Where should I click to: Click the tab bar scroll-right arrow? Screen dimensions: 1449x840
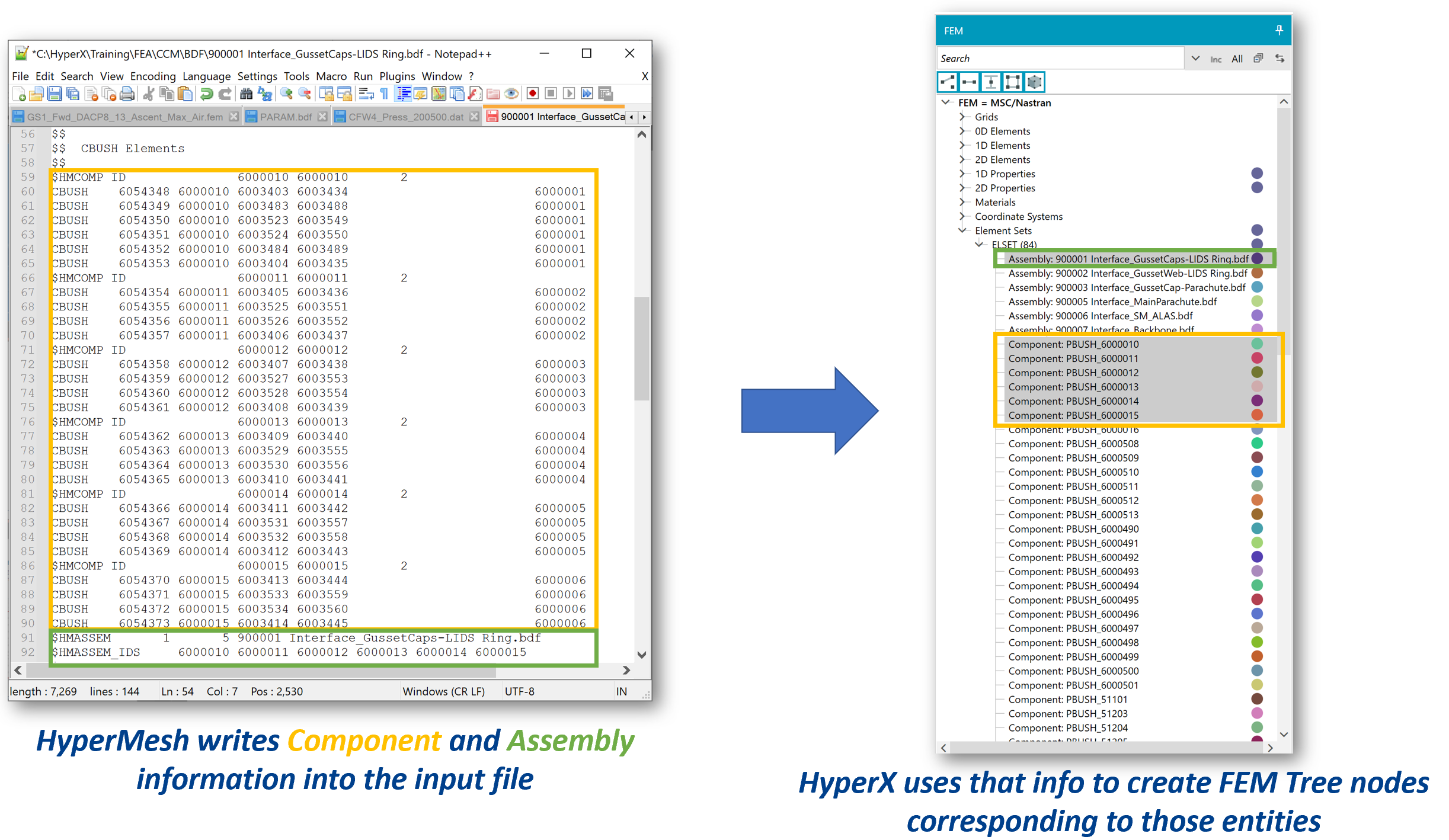pos(644,117)
